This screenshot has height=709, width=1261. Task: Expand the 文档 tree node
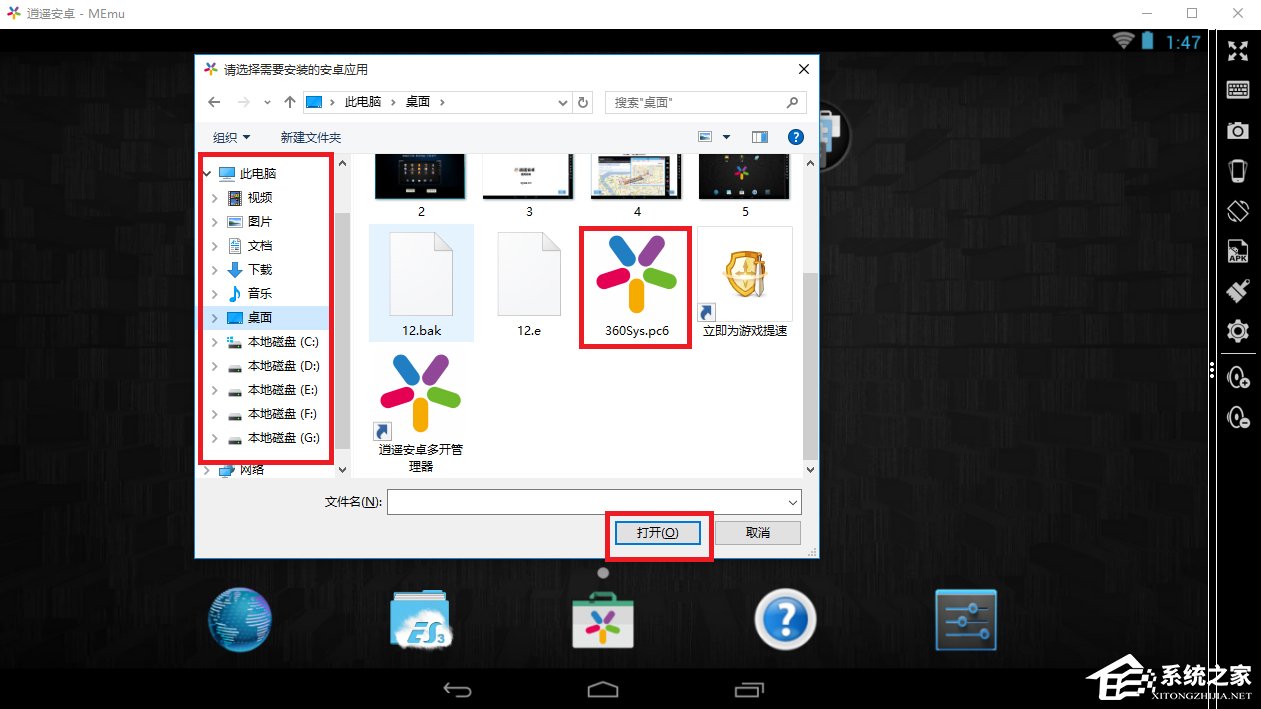point(214,245)
